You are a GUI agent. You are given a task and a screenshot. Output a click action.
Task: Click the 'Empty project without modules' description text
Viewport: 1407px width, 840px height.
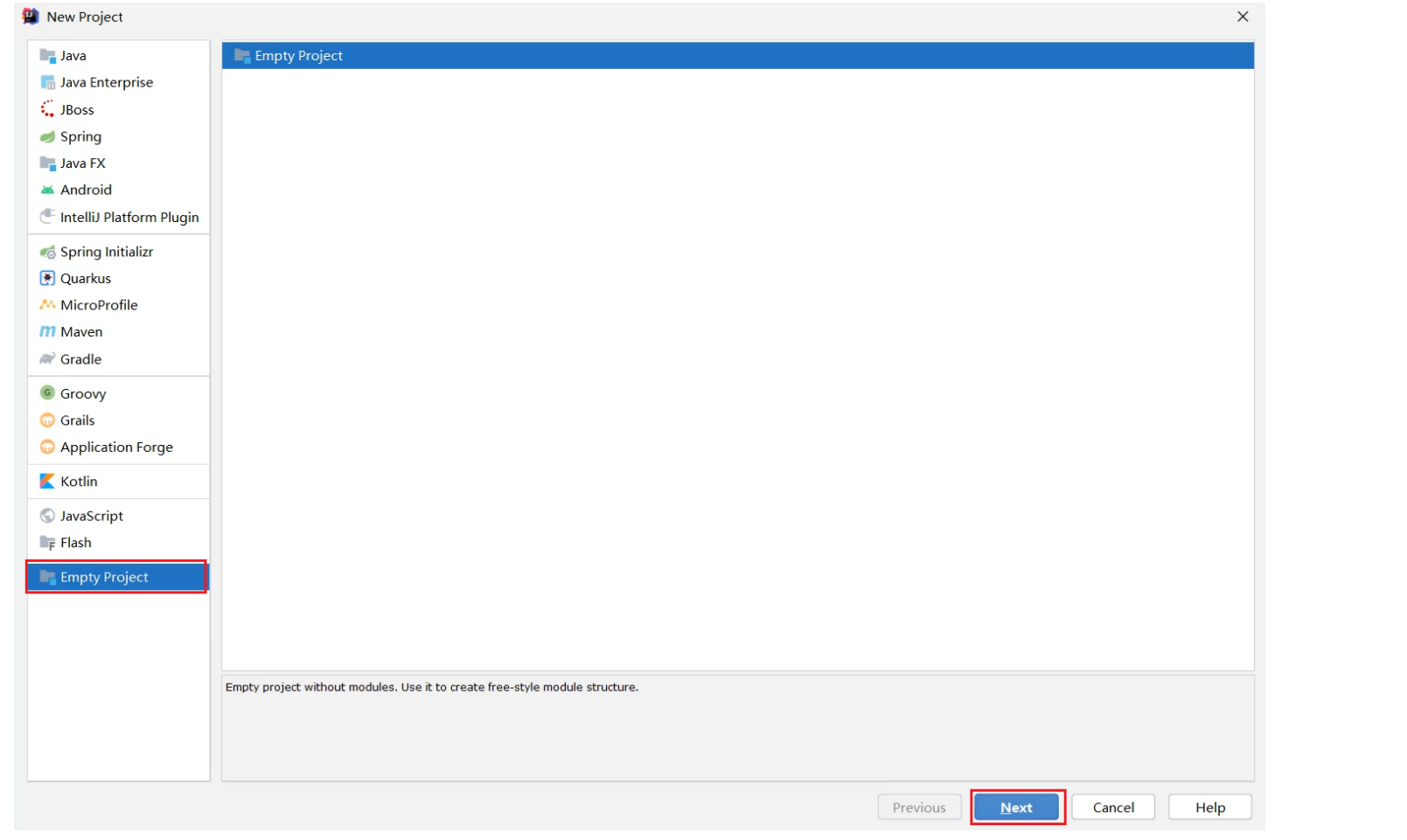[x=432, y=687]
